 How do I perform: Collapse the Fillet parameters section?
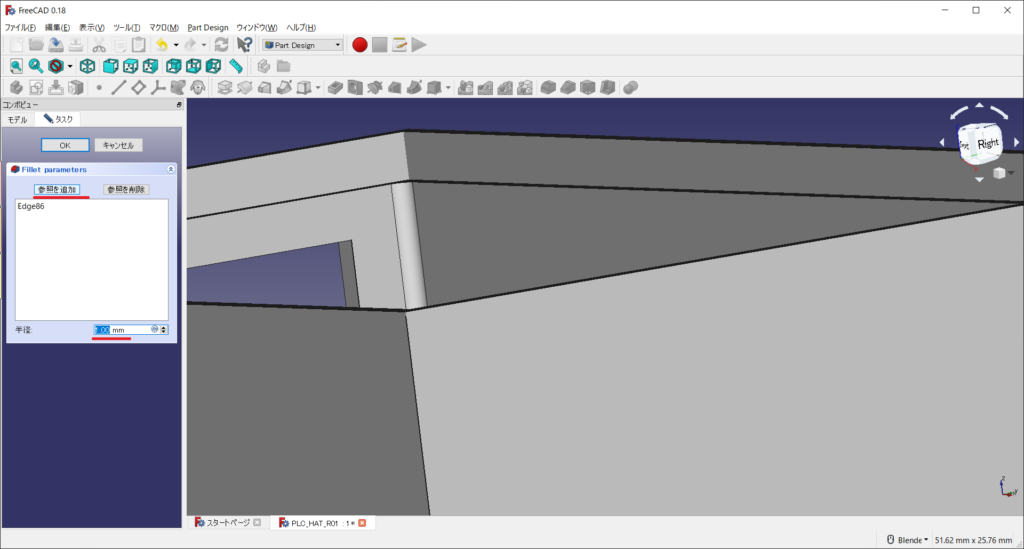170,169
